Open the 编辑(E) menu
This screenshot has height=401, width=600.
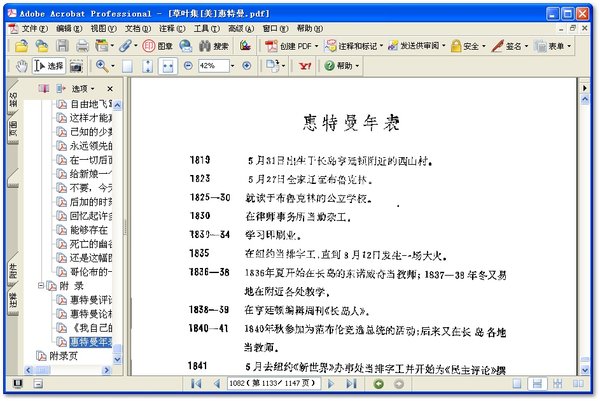(69, 29)
